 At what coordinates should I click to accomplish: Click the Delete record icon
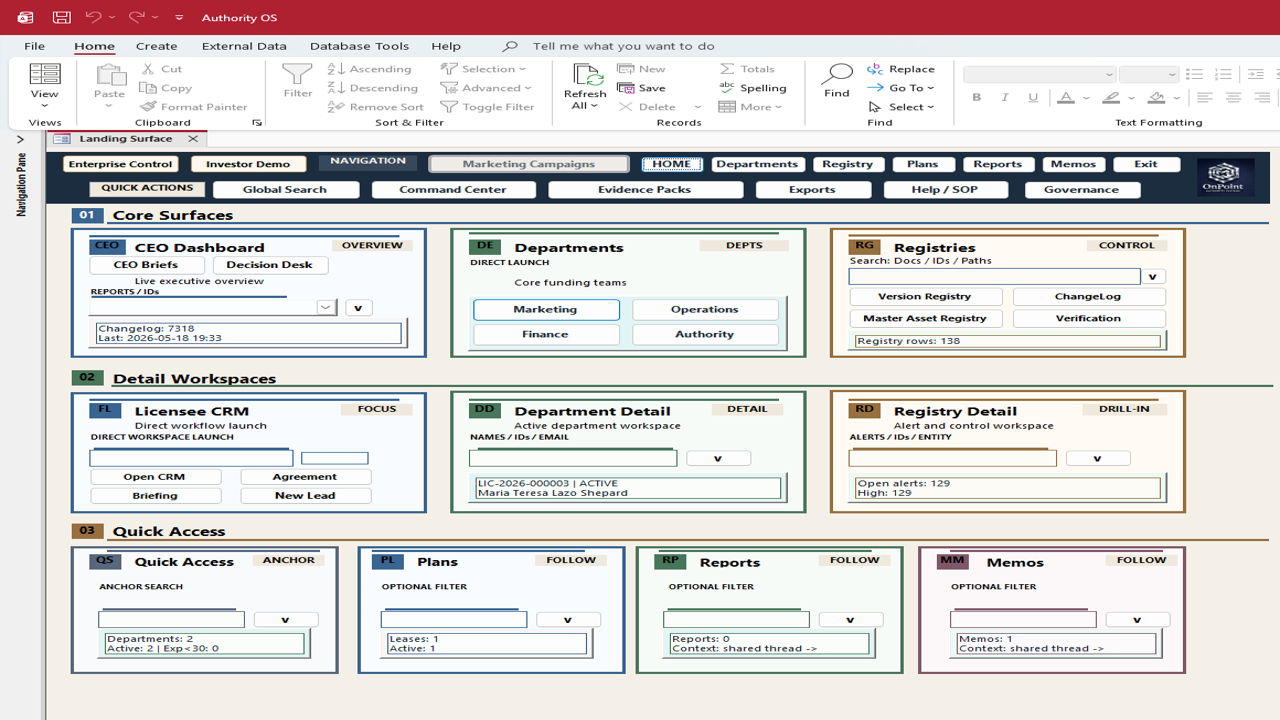625,107
